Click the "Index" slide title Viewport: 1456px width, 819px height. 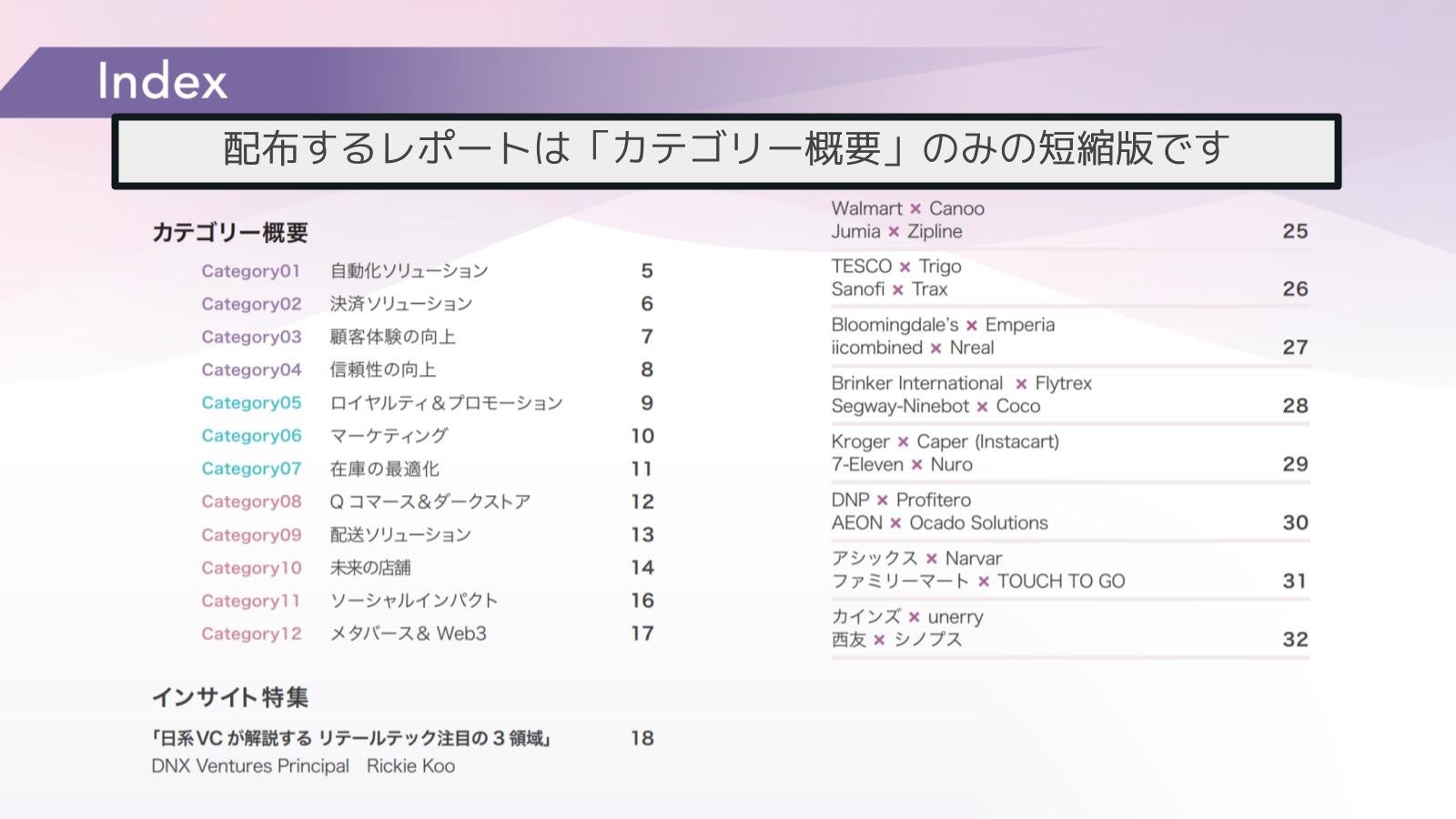162,80
